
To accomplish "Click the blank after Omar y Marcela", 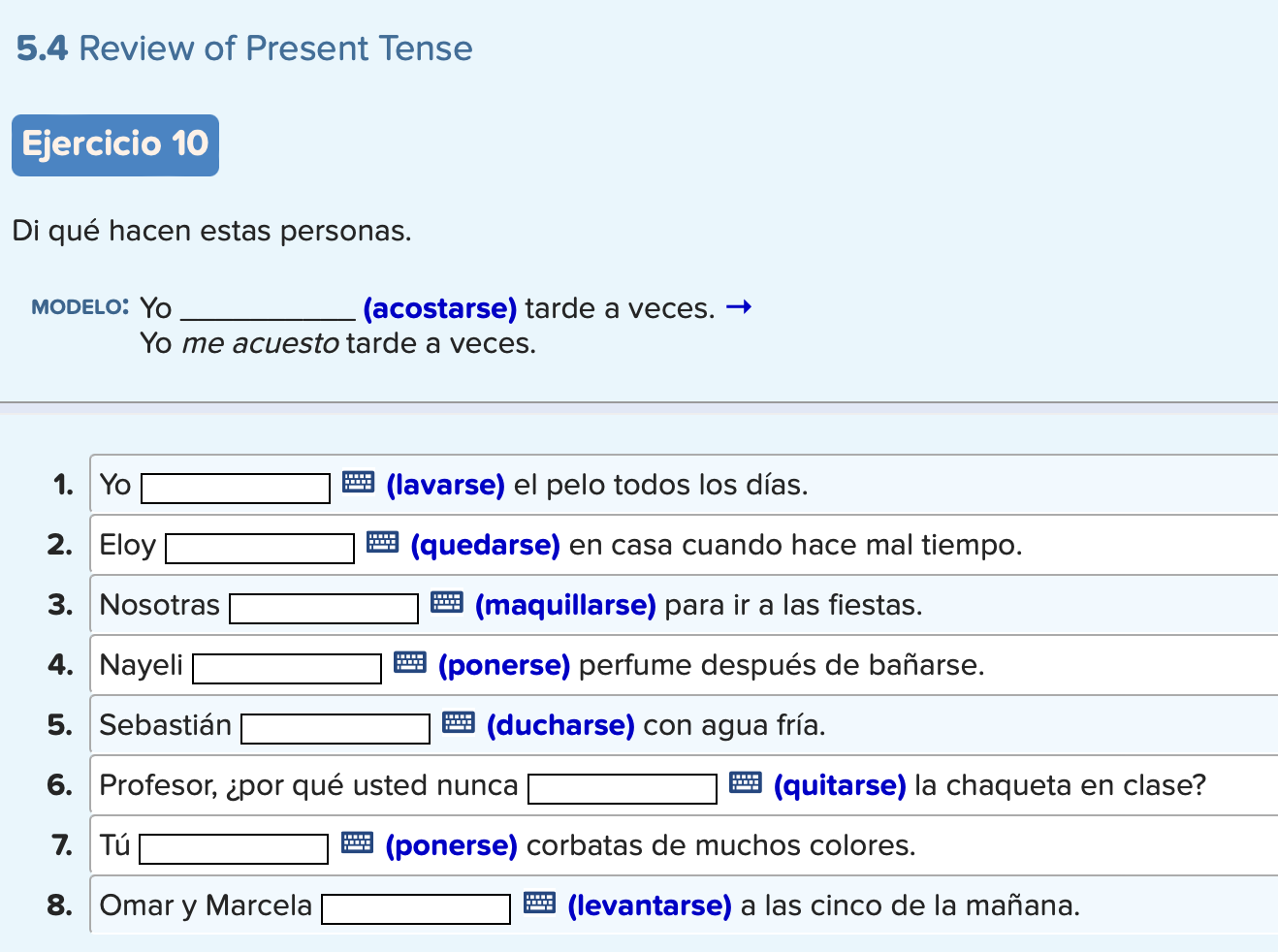I will [x=416, y=909].
